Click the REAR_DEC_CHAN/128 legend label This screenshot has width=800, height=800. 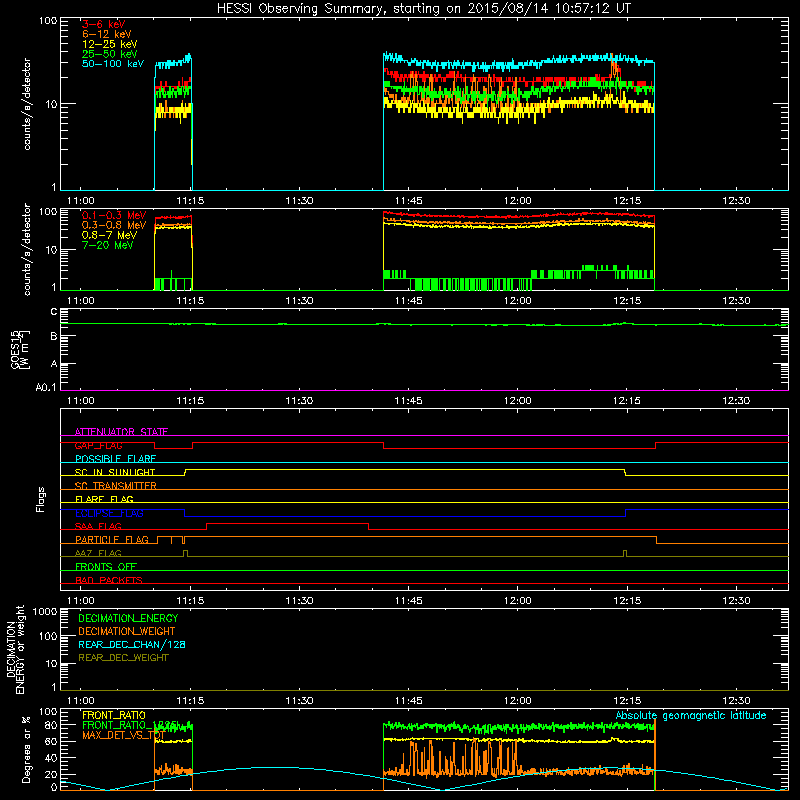point(132,644)
